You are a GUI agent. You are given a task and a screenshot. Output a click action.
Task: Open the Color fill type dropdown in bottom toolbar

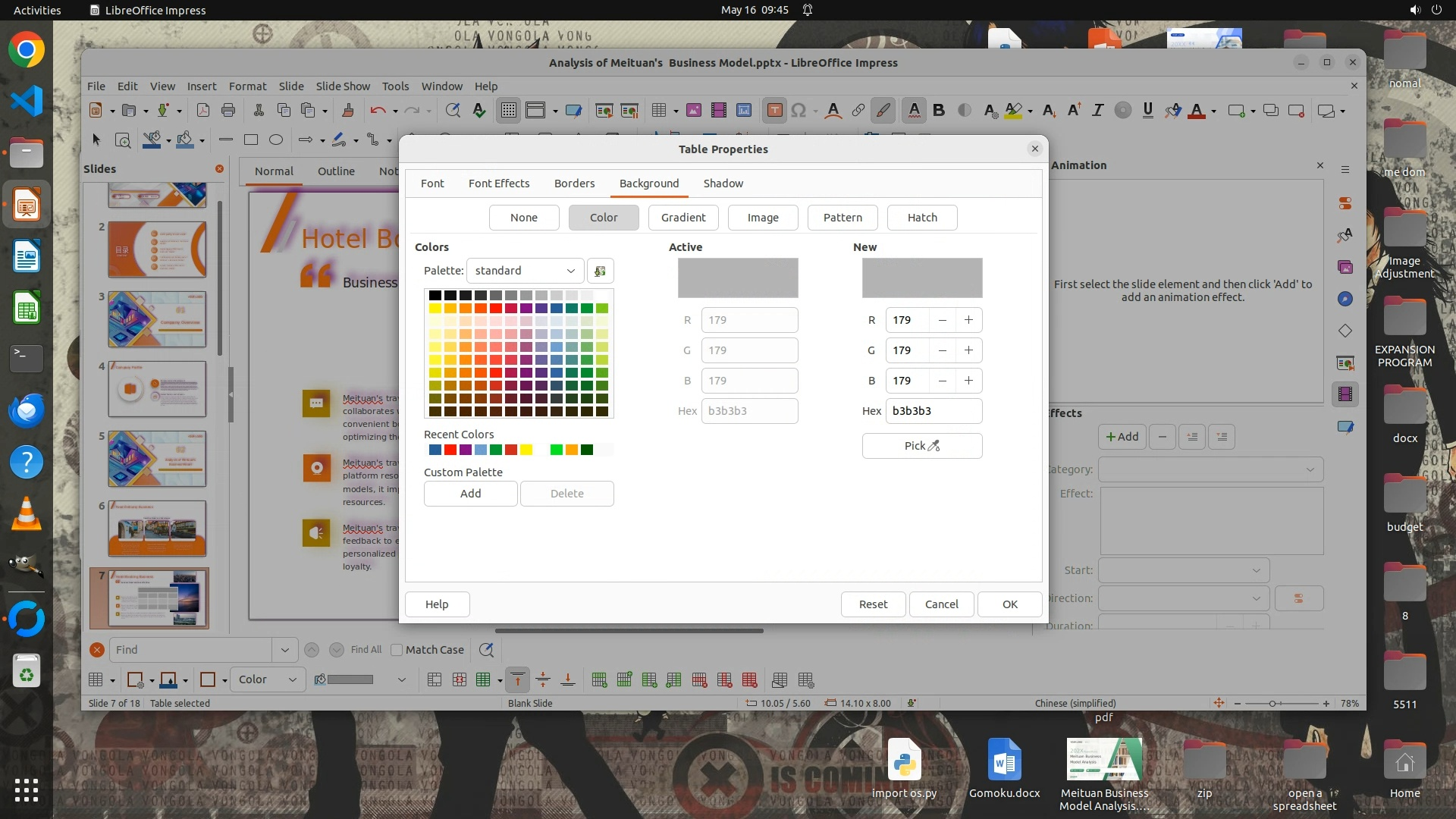[268, 679]
